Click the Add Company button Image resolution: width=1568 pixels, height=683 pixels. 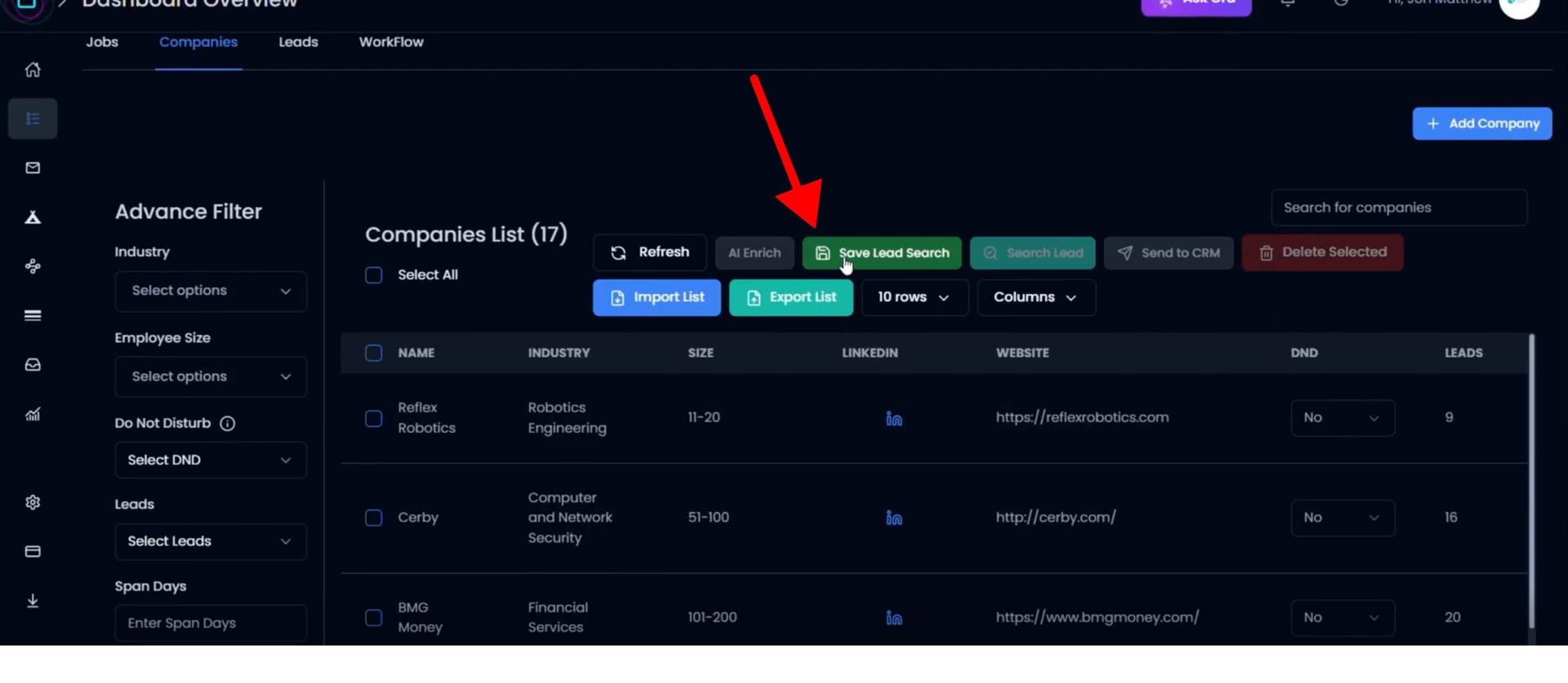(x=1482, y=124)
